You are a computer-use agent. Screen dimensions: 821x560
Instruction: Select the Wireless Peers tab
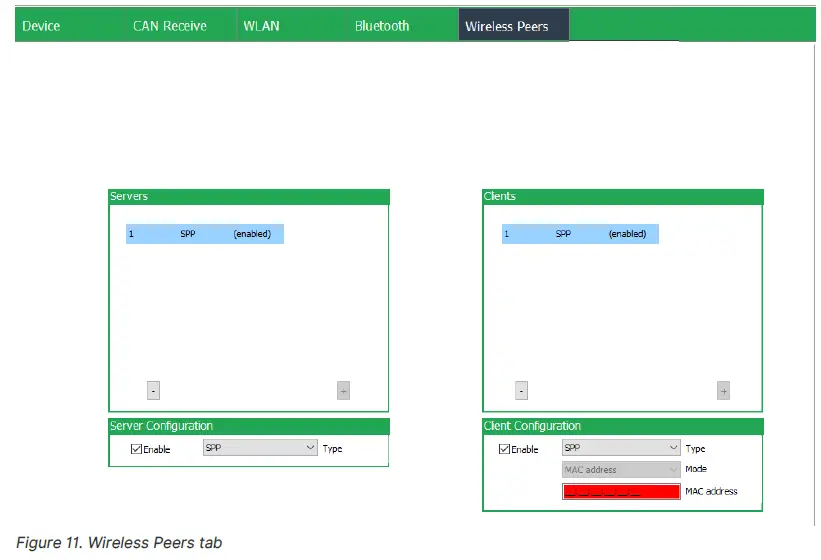507,26
